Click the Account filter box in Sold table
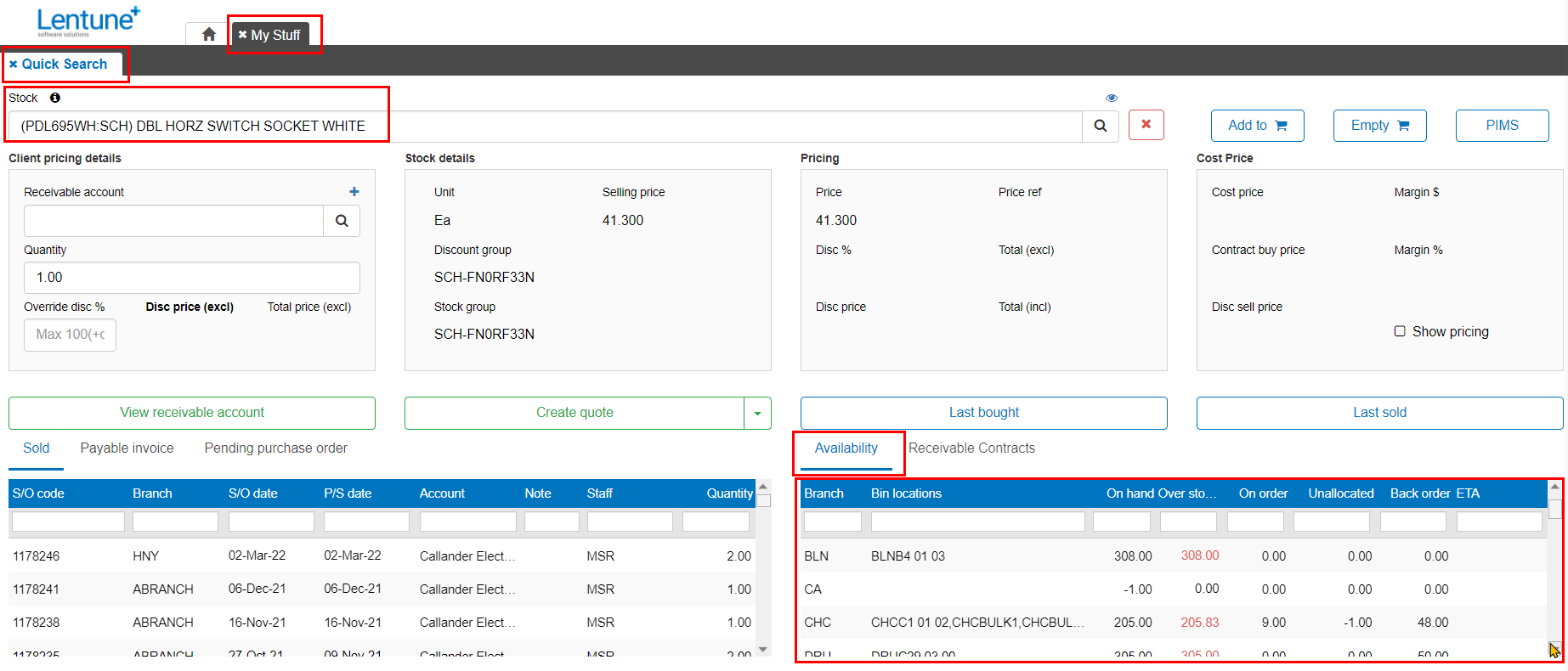Screen dimensions: 1568x671 click(467, 522)
